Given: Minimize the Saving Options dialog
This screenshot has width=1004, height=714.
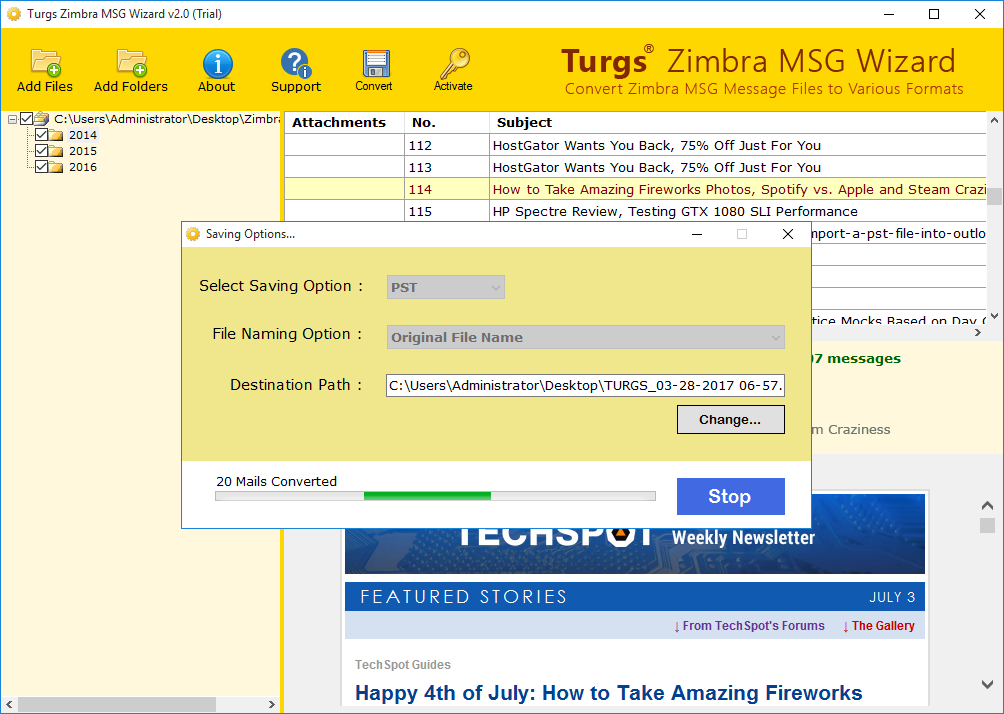Looking at the screenshot, I should point(697,234).
